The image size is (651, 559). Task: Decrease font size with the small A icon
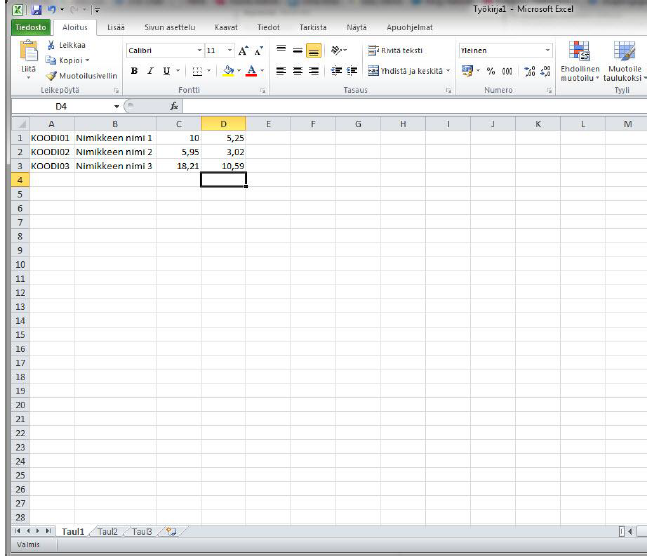click(259, 51)
